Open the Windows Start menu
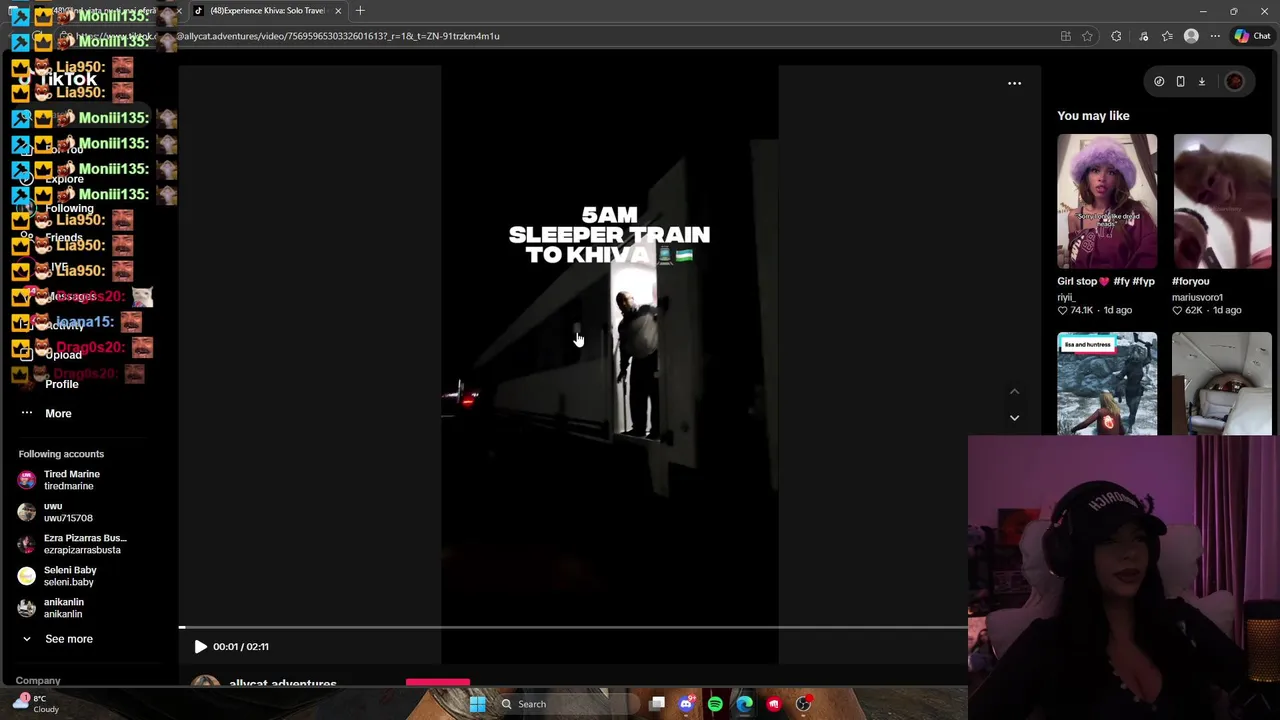 point(477,704)
